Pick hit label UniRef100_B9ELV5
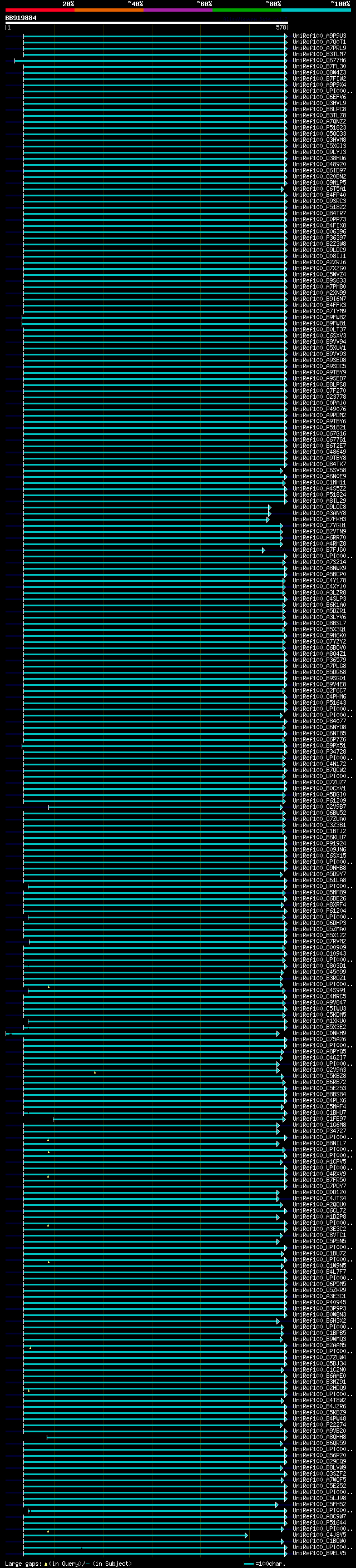 (319, 1554)
